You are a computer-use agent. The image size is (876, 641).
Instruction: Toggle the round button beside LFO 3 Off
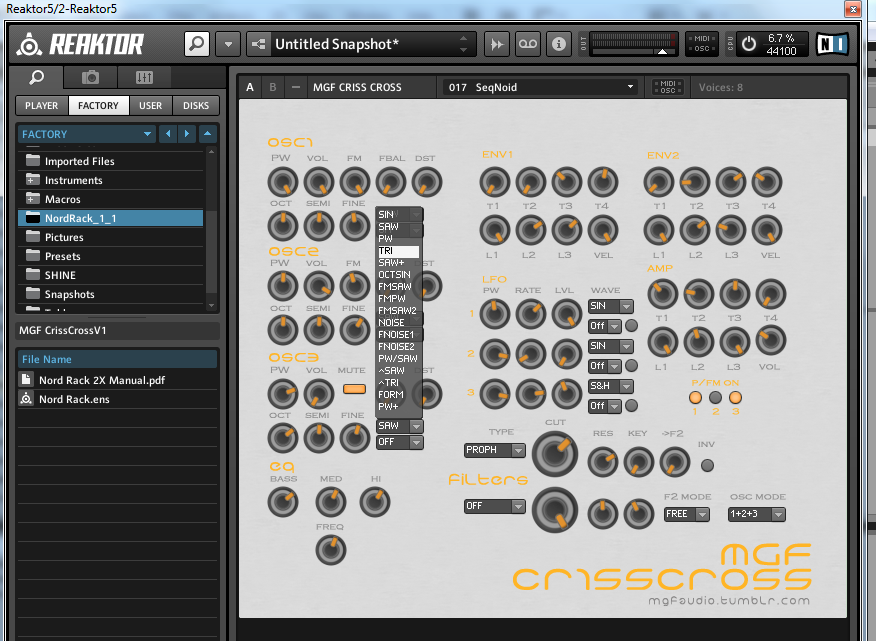[x=631, y=406]
